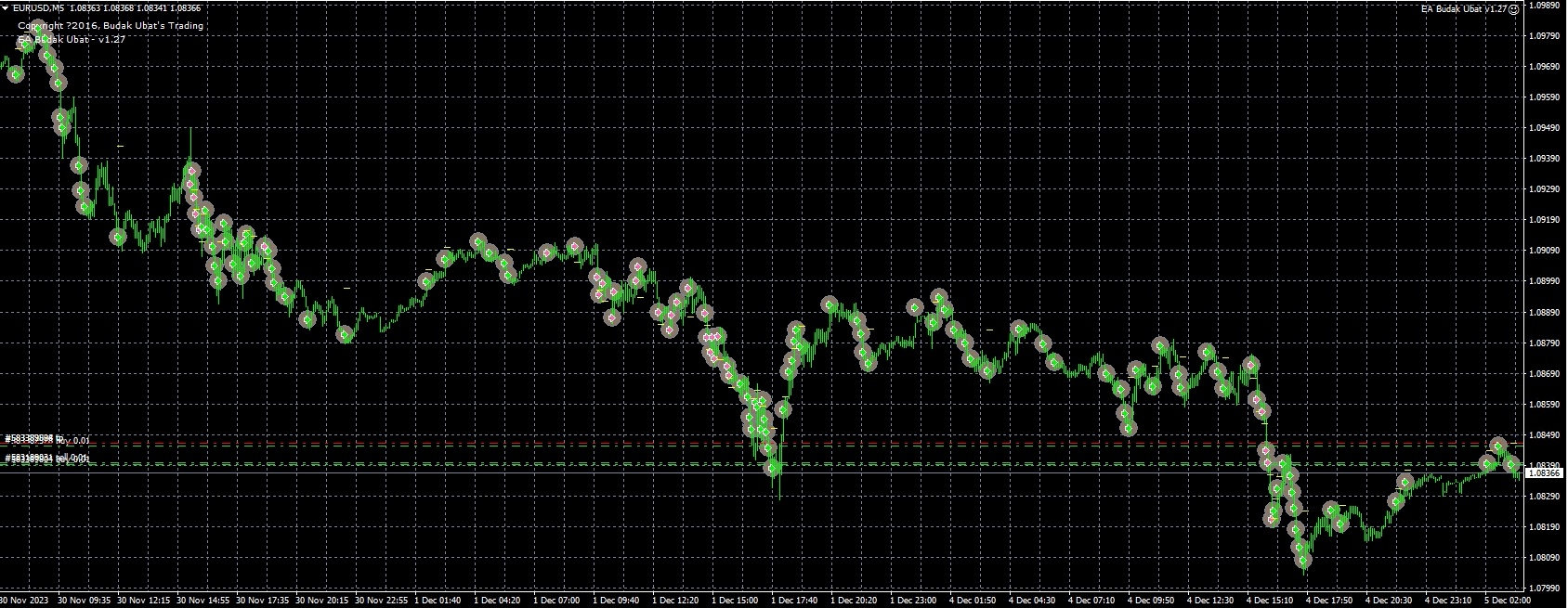
Task: Select the buy 0.01 order line label
Action: click(46, 439)
